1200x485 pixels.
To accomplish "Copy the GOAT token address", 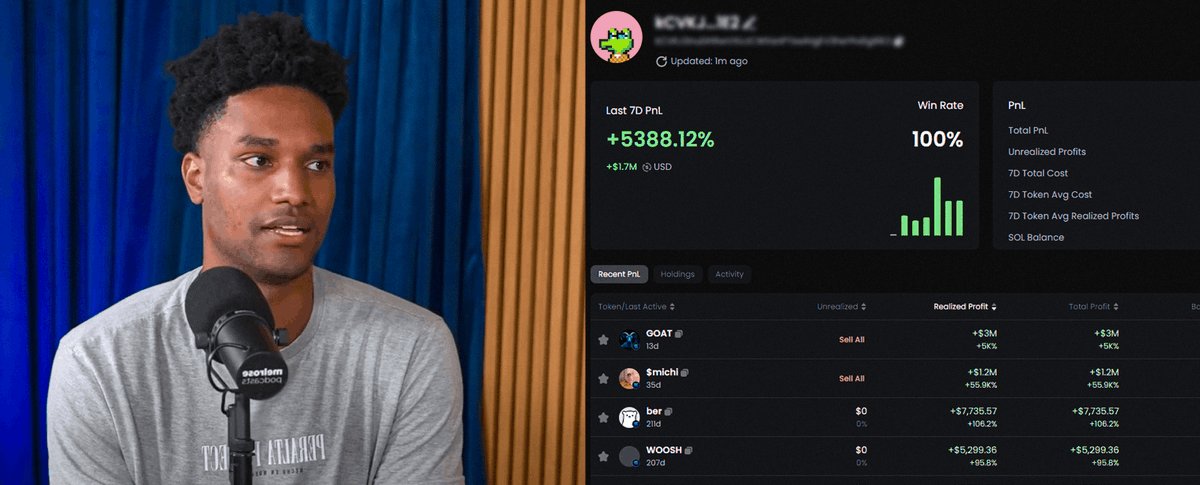I will pyautogui.click(x=679, y=333).
